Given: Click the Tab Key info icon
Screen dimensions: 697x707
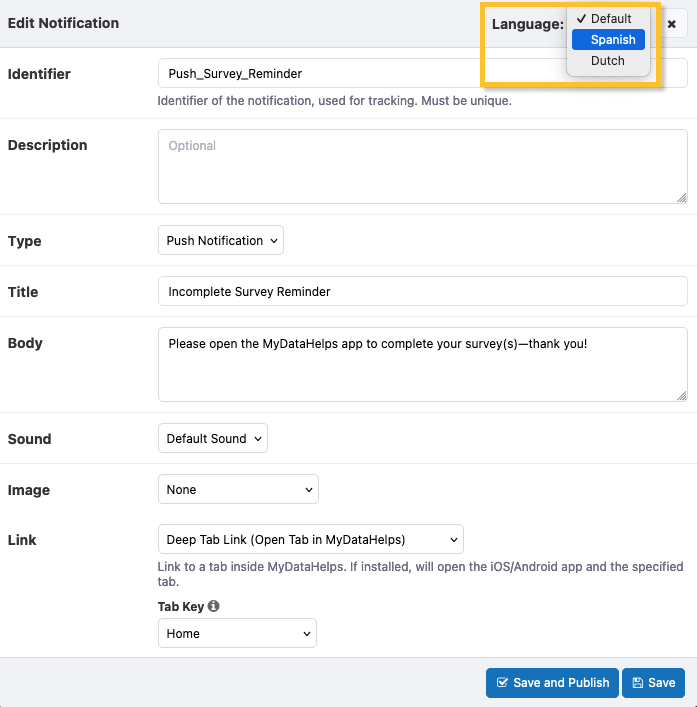Looking at the screenshot, I should [214, 606].
